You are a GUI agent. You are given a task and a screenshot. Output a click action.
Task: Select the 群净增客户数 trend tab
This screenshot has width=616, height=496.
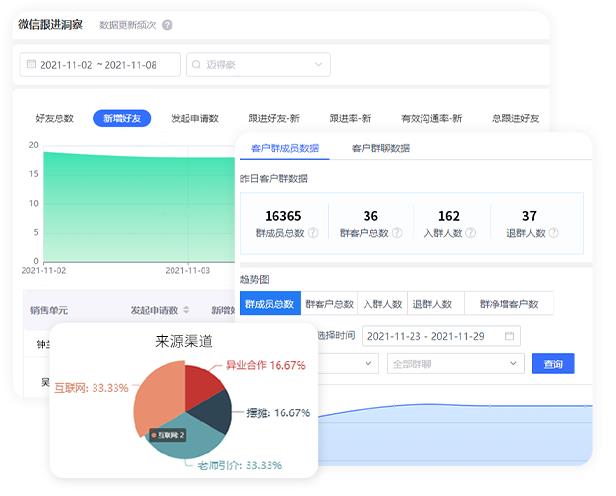[x=509, y=304]
